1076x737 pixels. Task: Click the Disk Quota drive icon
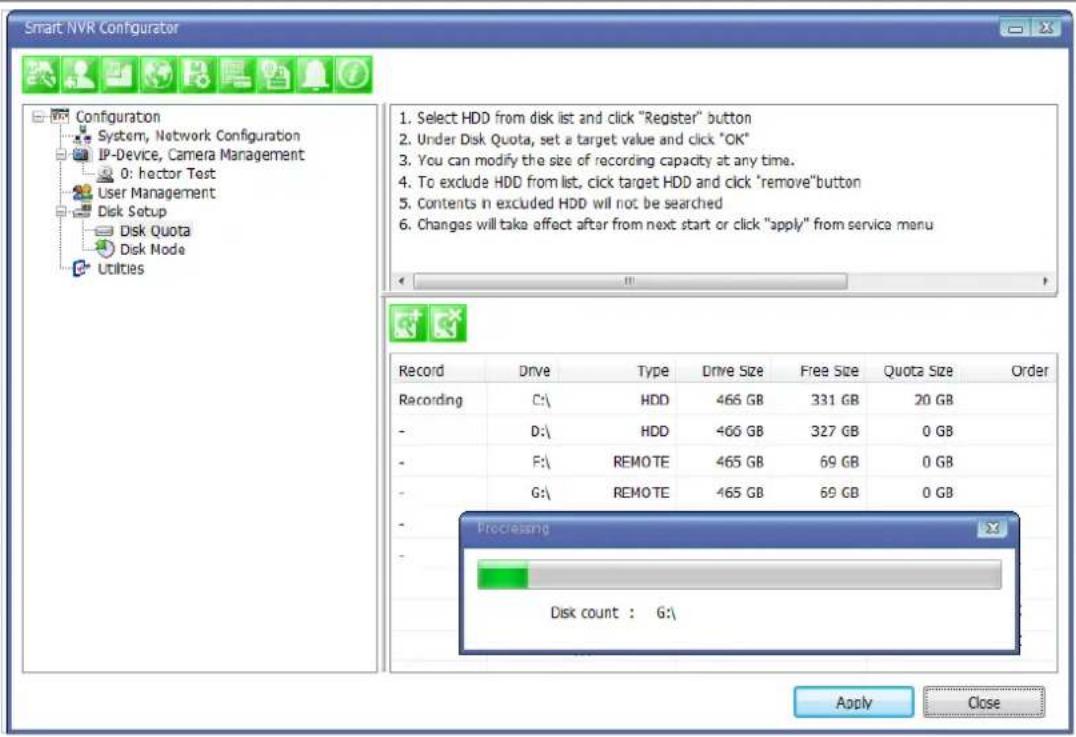pyautogui.click(x=104, y=231)
